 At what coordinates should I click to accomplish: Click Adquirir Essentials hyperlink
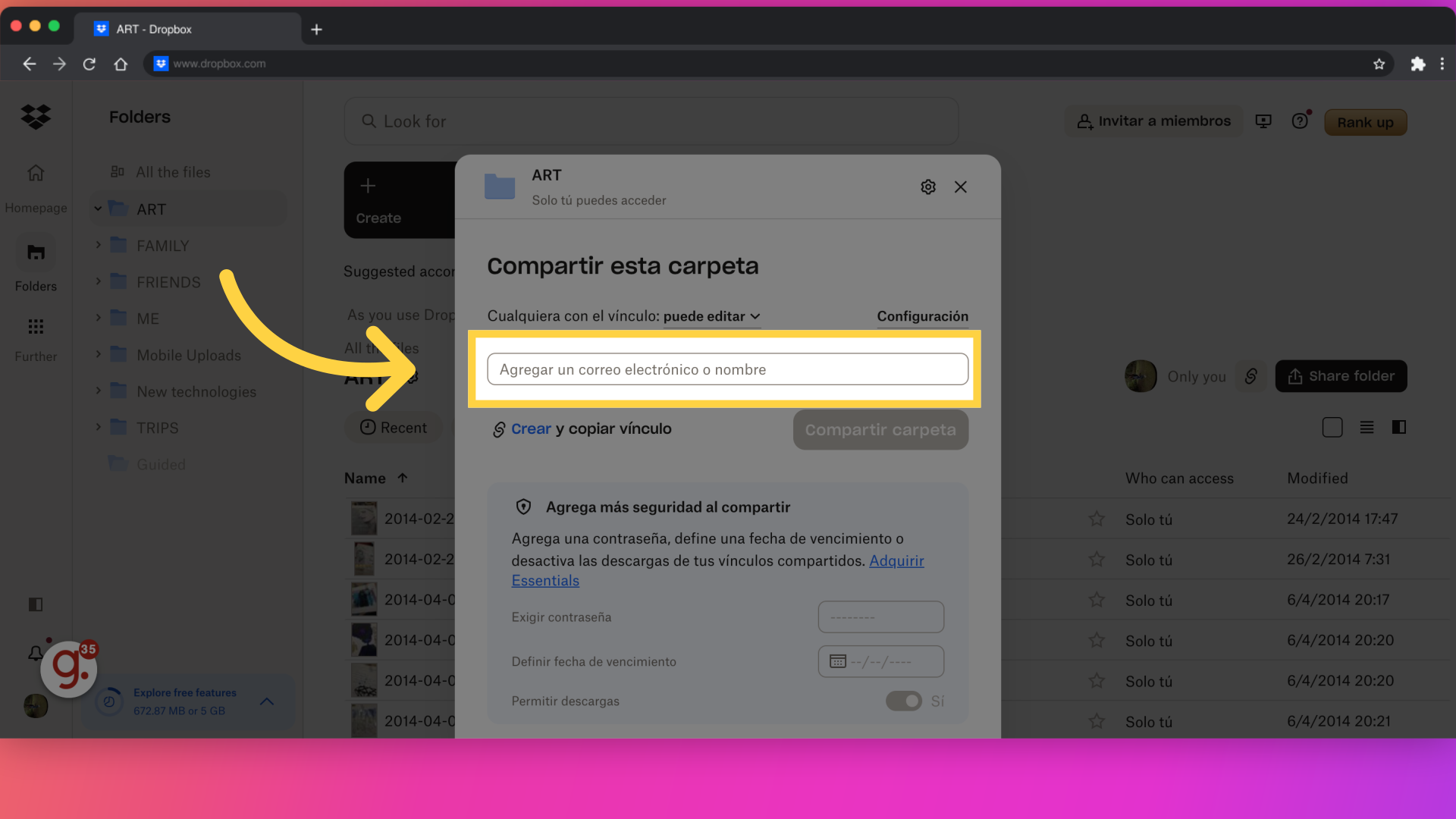[718, 571]
